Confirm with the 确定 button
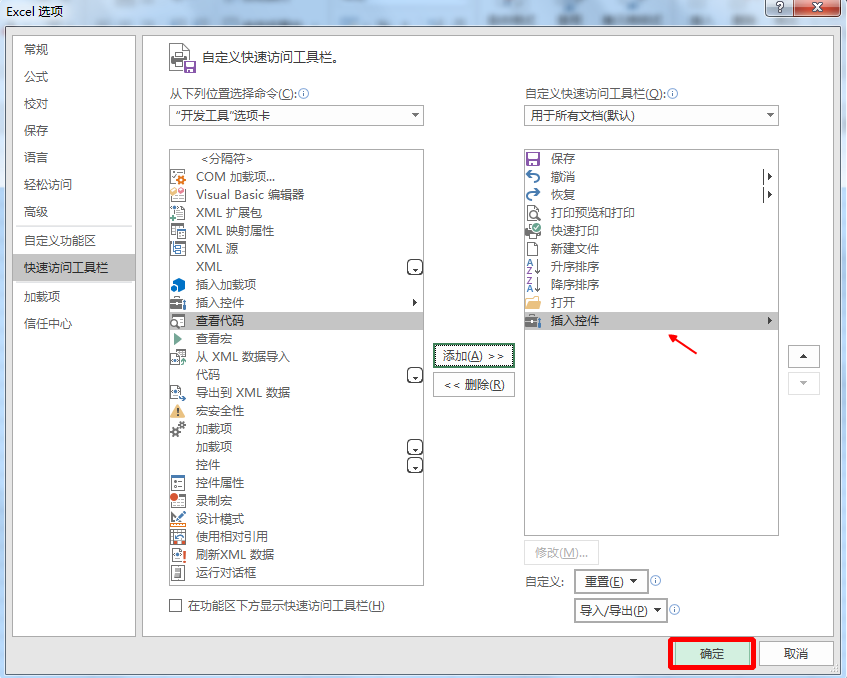The height and width of the screenshot is (678, 847). click(x=711, y=654)
